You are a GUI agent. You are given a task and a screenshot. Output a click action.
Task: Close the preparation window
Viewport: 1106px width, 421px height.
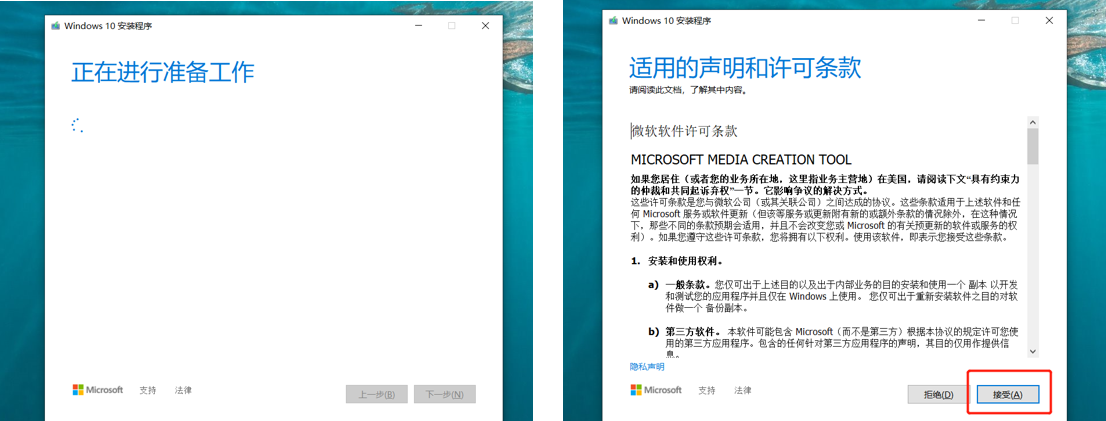coord(485,25)
